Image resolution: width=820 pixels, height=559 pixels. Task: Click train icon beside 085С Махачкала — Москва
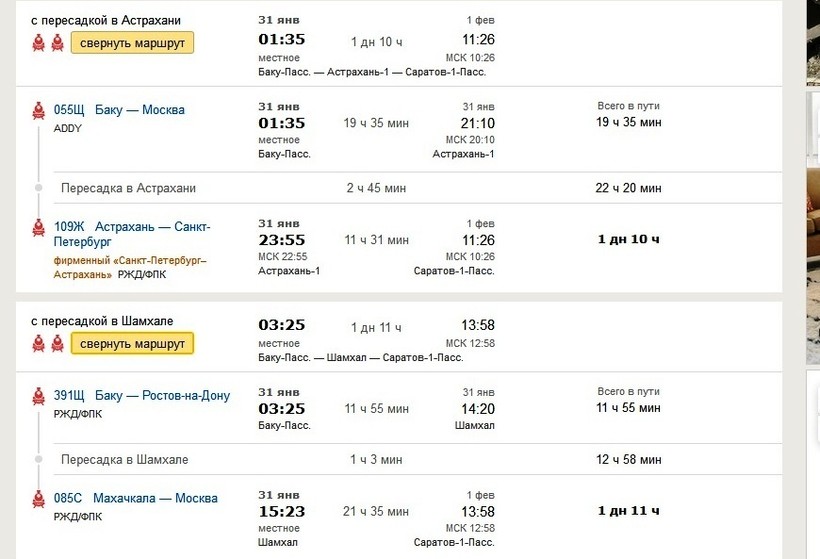(38, 499)
